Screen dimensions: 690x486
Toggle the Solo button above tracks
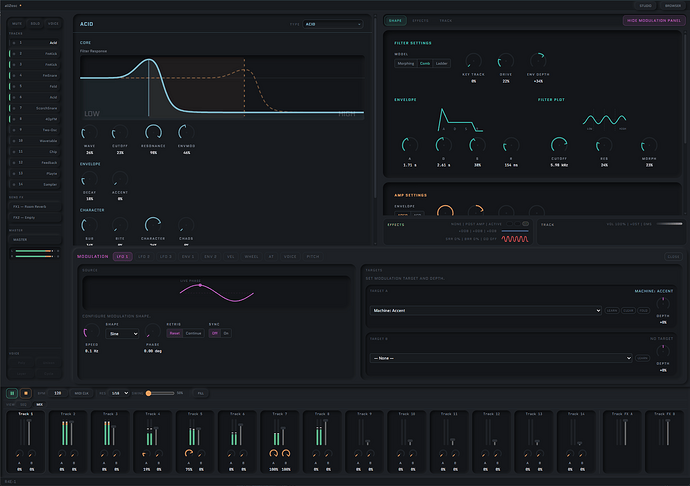point(35,23)
